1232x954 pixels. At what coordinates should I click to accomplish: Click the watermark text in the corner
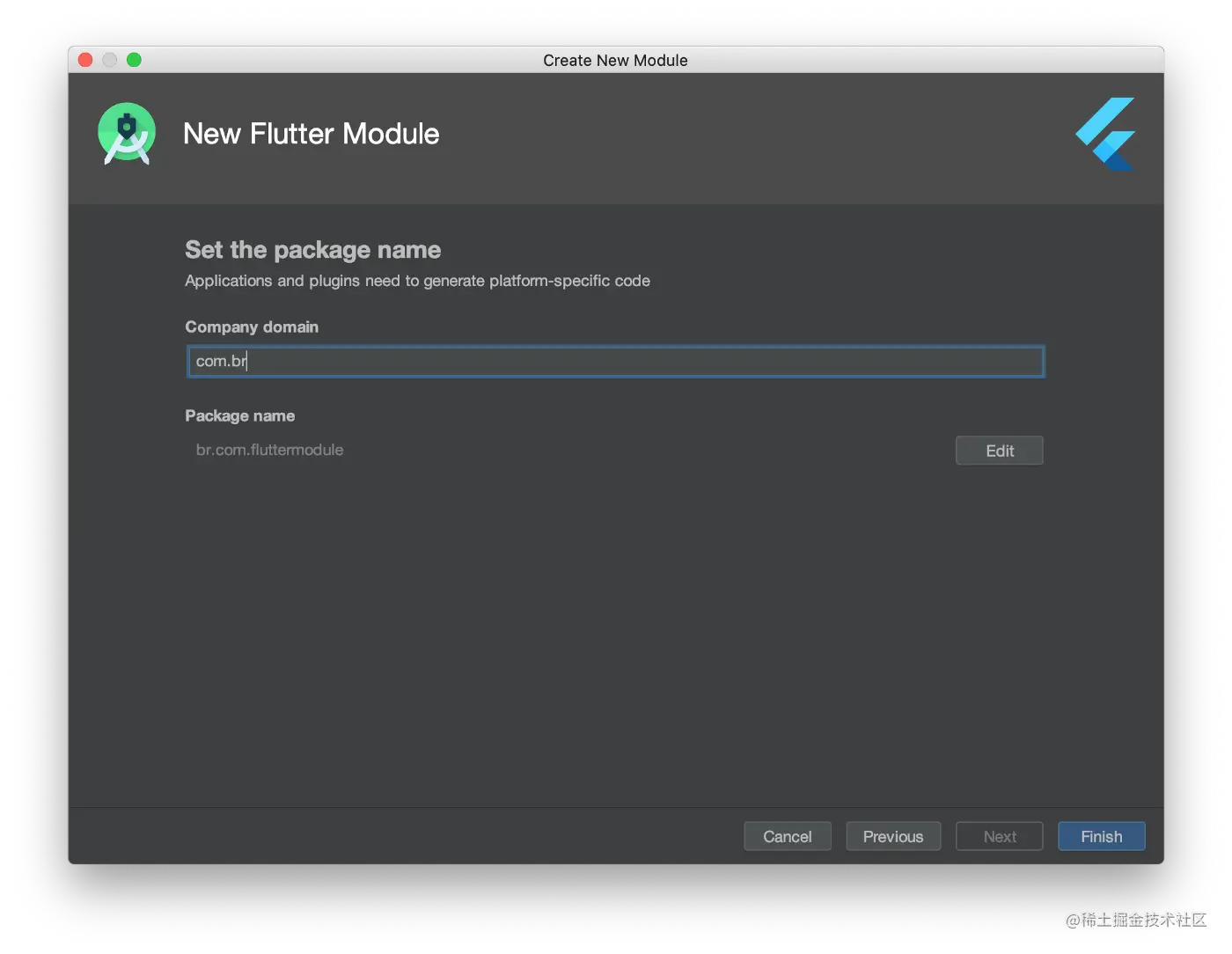point(1133,918)
